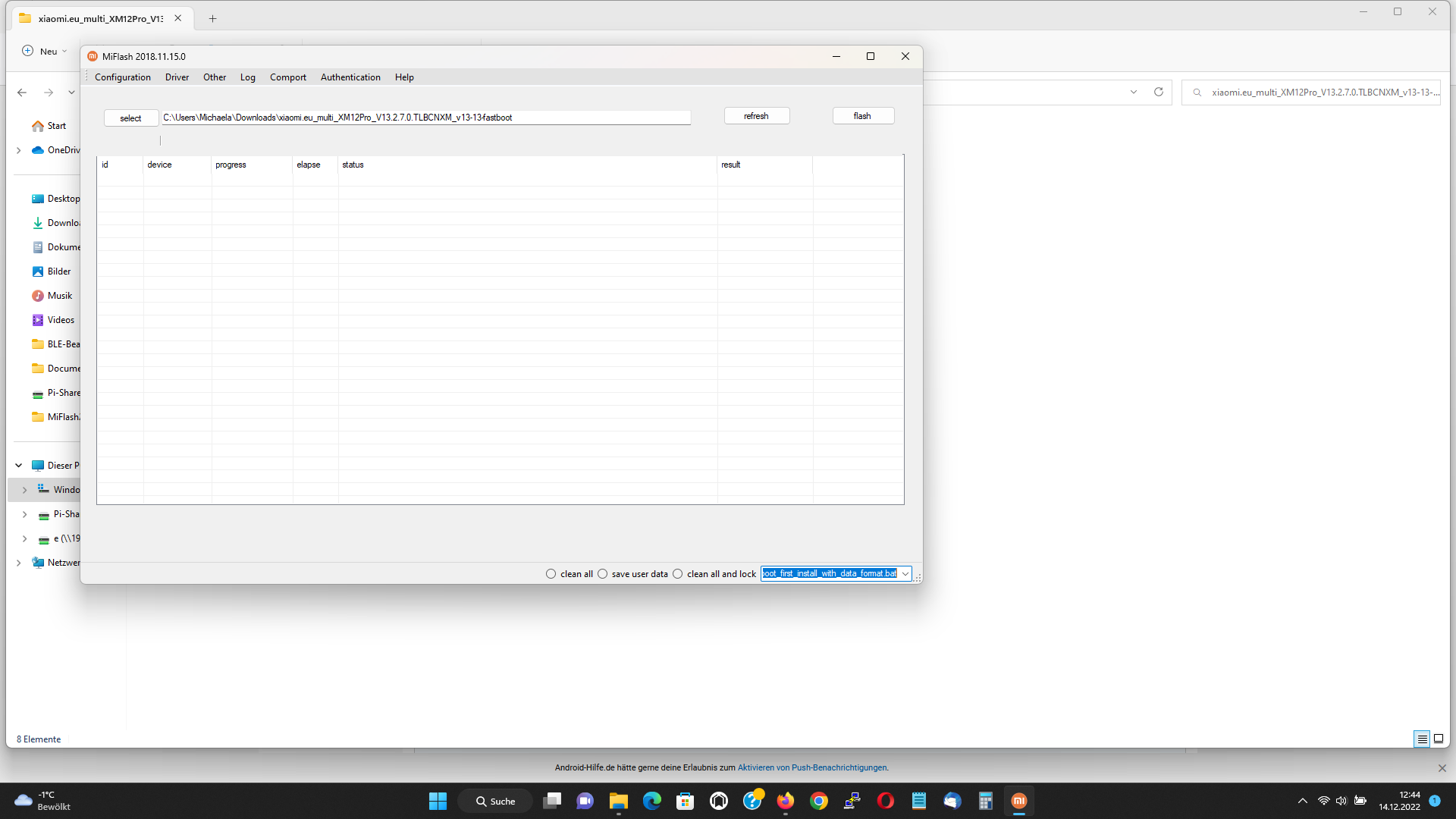1456x819 pixels.
Task: Click the Explorer search box
Action: click(1311, 93)
